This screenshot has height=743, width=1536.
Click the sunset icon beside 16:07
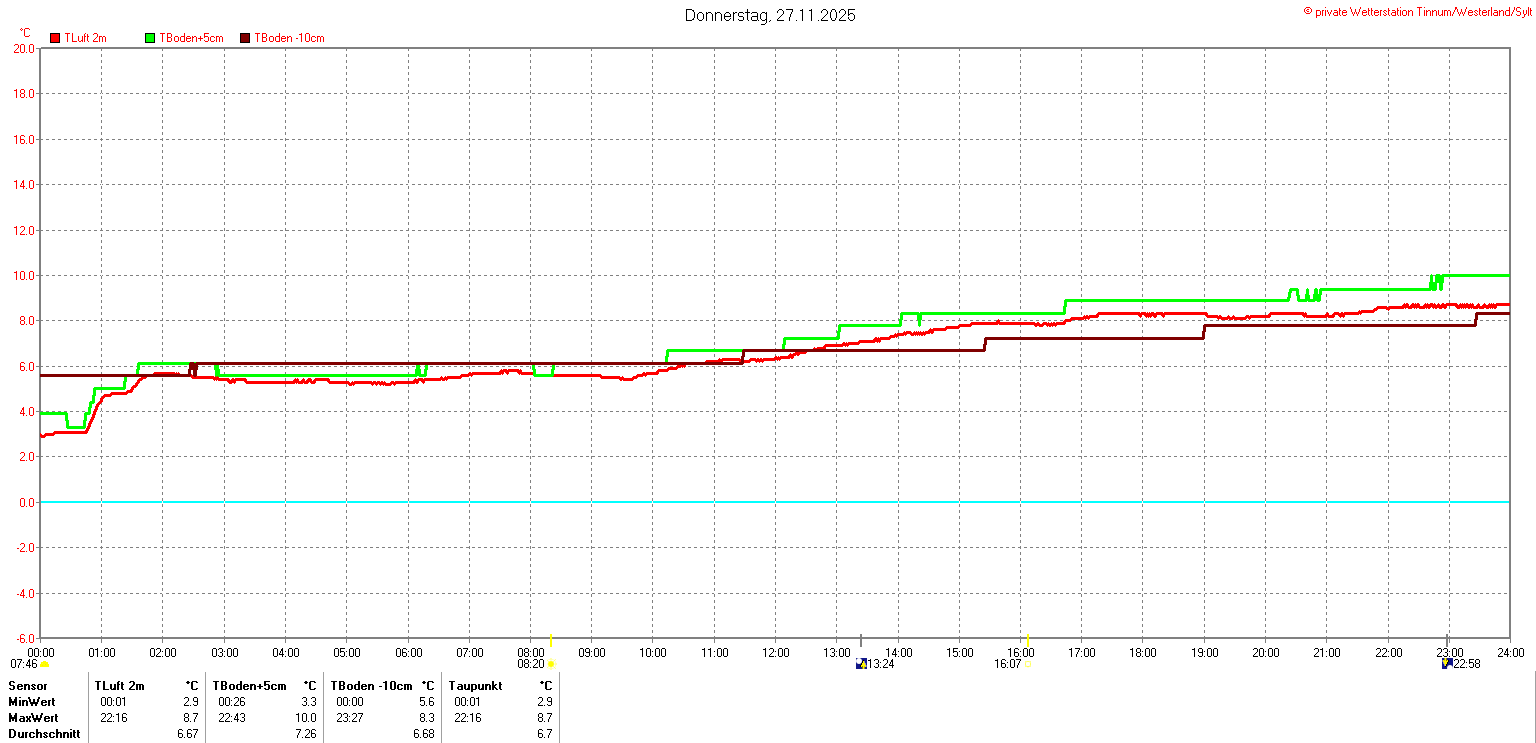[x=1028, y=664]
